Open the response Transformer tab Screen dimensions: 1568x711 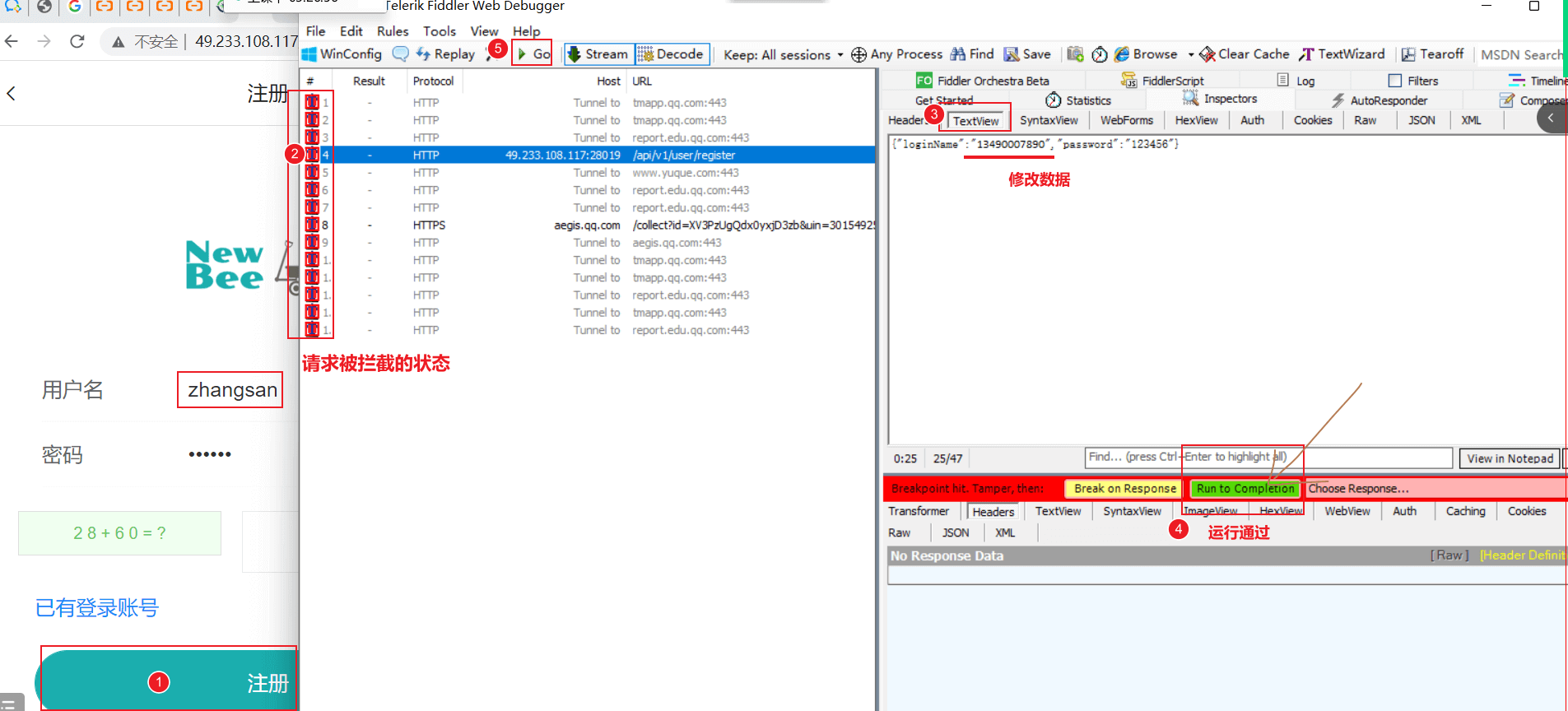(919, 511)
